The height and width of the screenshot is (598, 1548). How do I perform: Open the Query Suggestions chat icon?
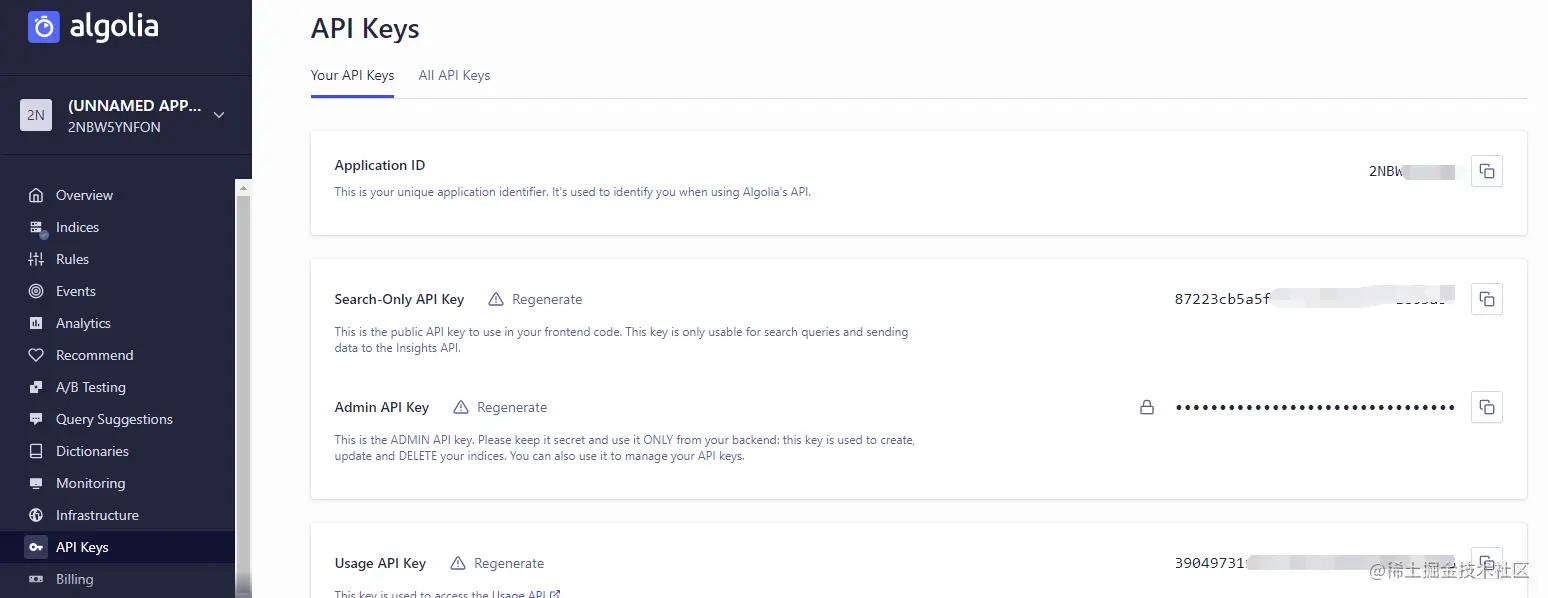36,419
